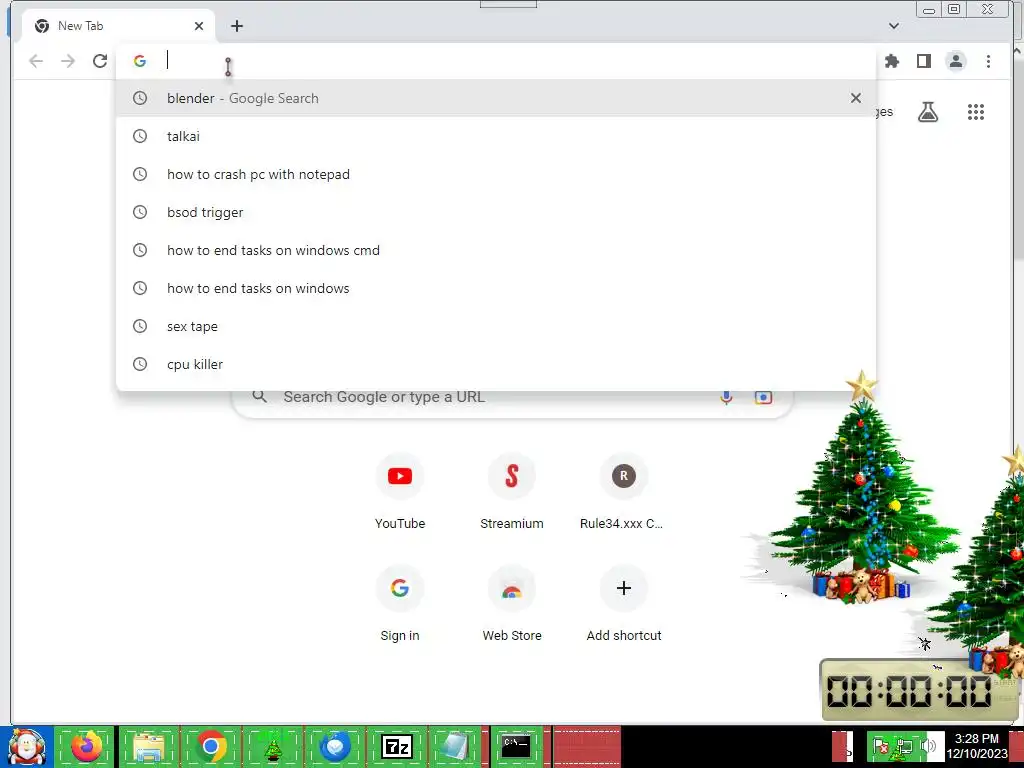Open the Google apps grid
This screenshot has height=768, width=1024.
976,112
